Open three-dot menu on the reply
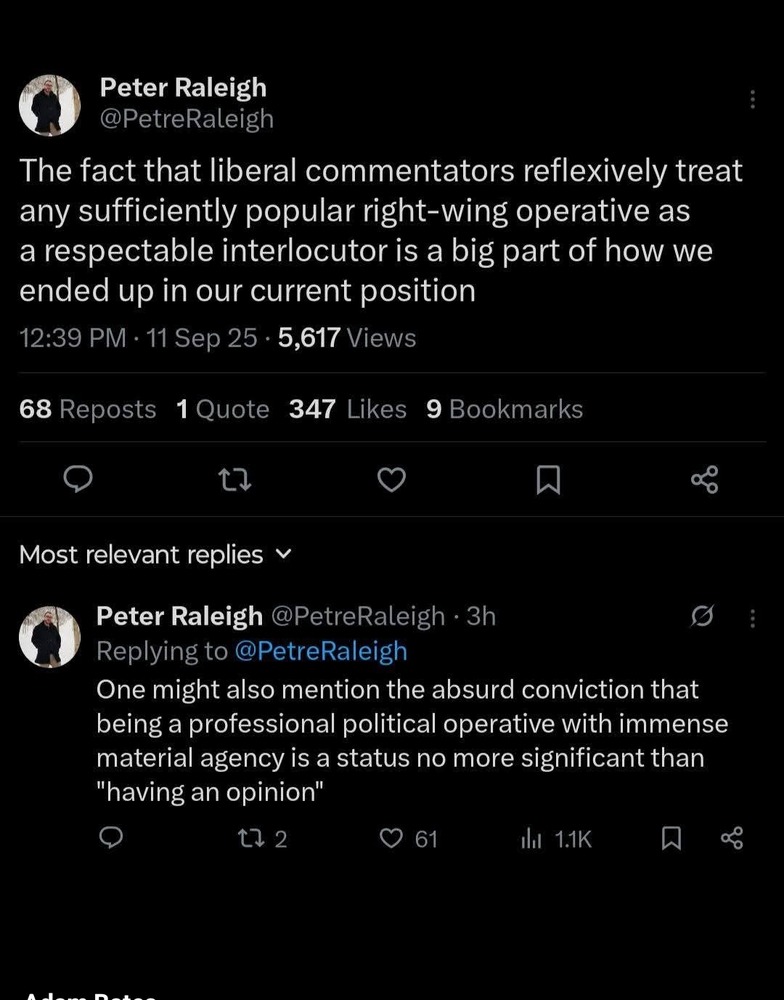 coord(753,618)
